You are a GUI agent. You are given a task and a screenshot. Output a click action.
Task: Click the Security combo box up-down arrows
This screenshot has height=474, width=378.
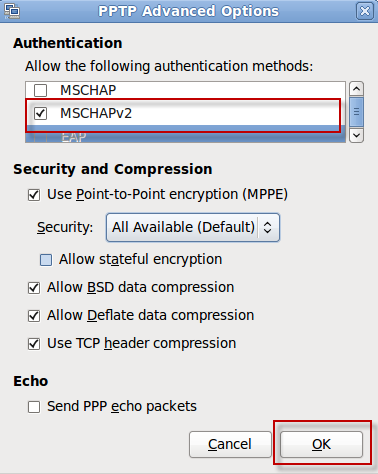[x=267, y=227]
